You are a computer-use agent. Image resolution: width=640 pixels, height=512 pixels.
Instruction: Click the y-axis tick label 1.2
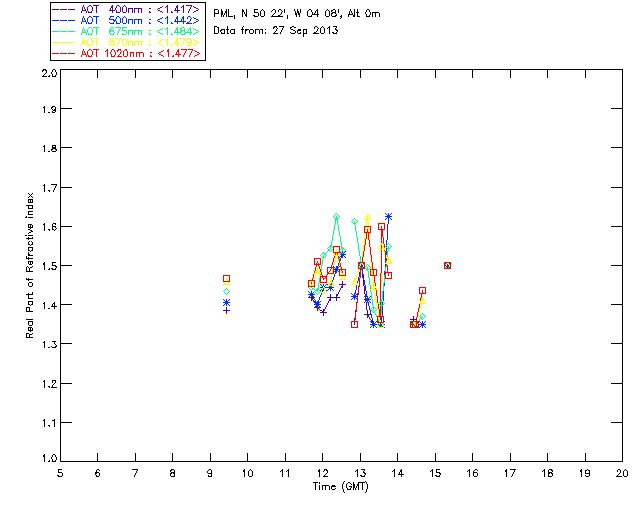point(49,384)
